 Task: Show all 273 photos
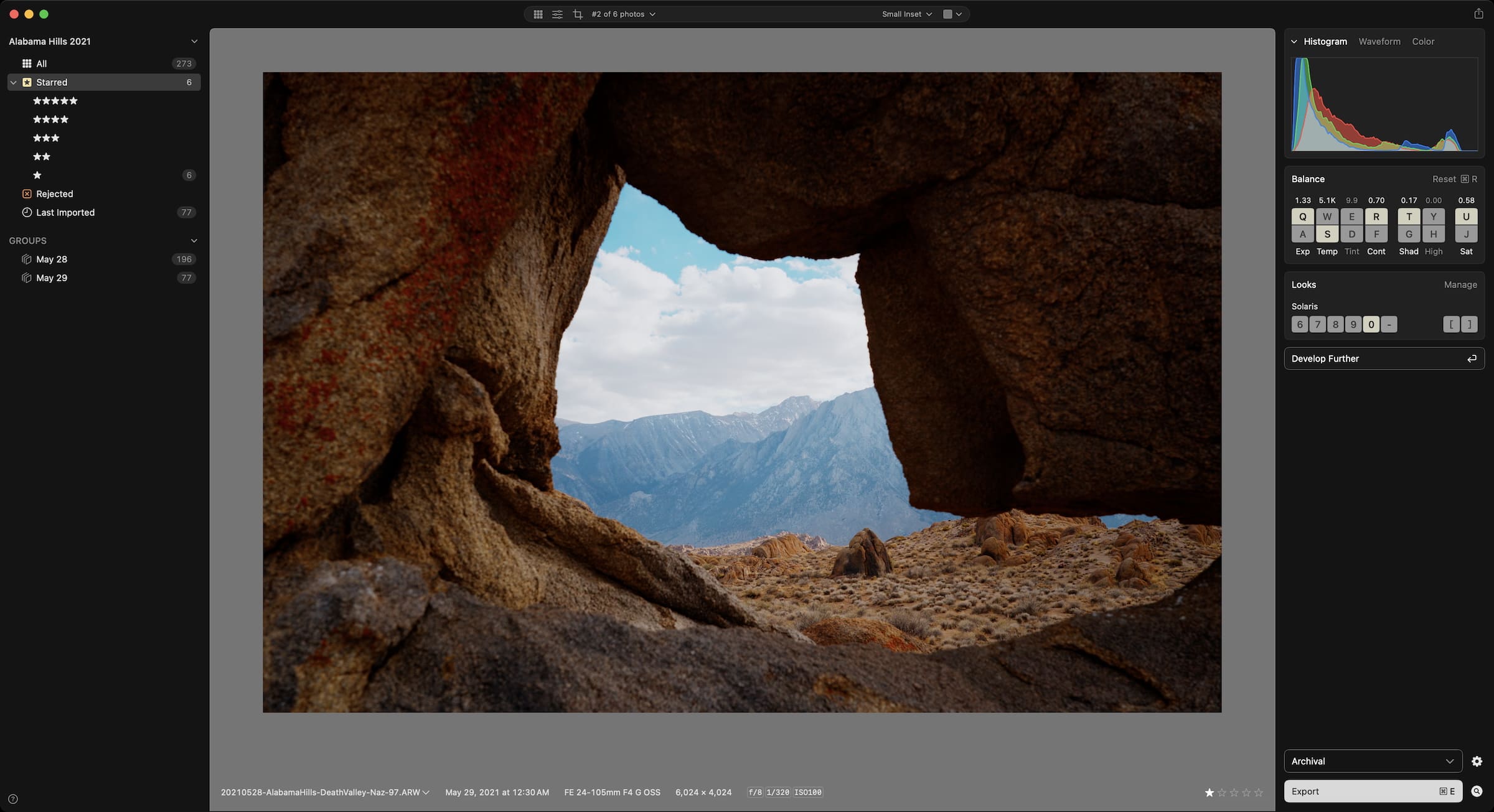(103, 63)
